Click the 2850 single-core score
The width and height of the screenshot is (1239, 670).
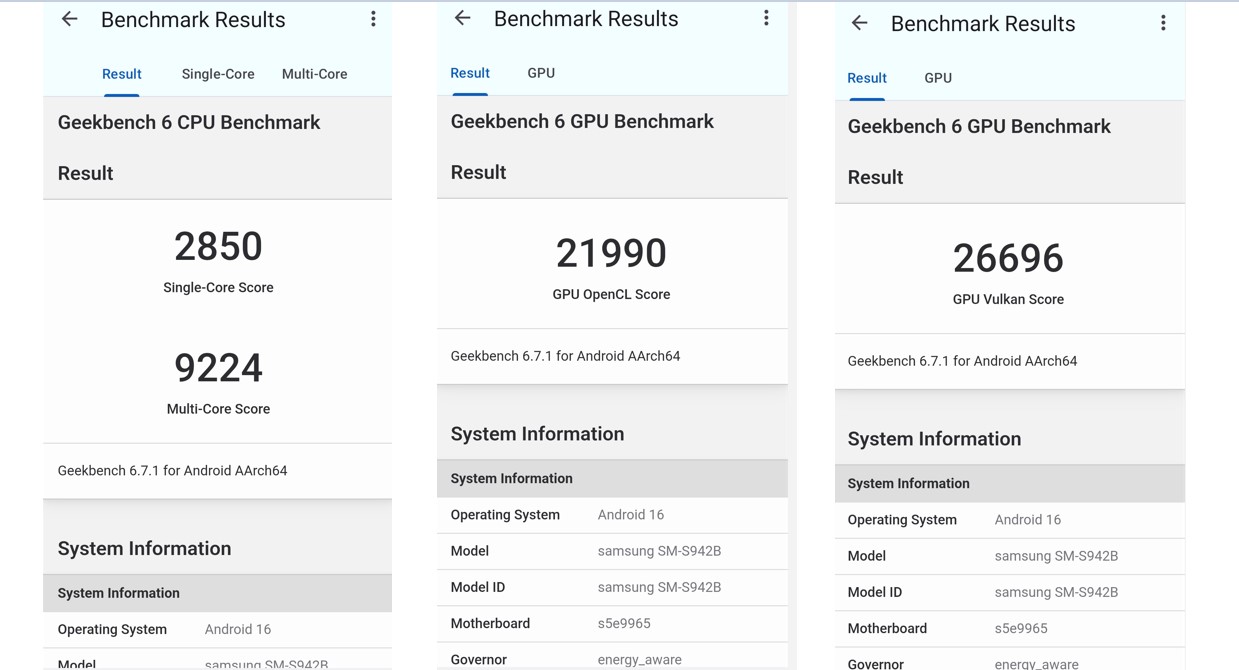(218, 246)
